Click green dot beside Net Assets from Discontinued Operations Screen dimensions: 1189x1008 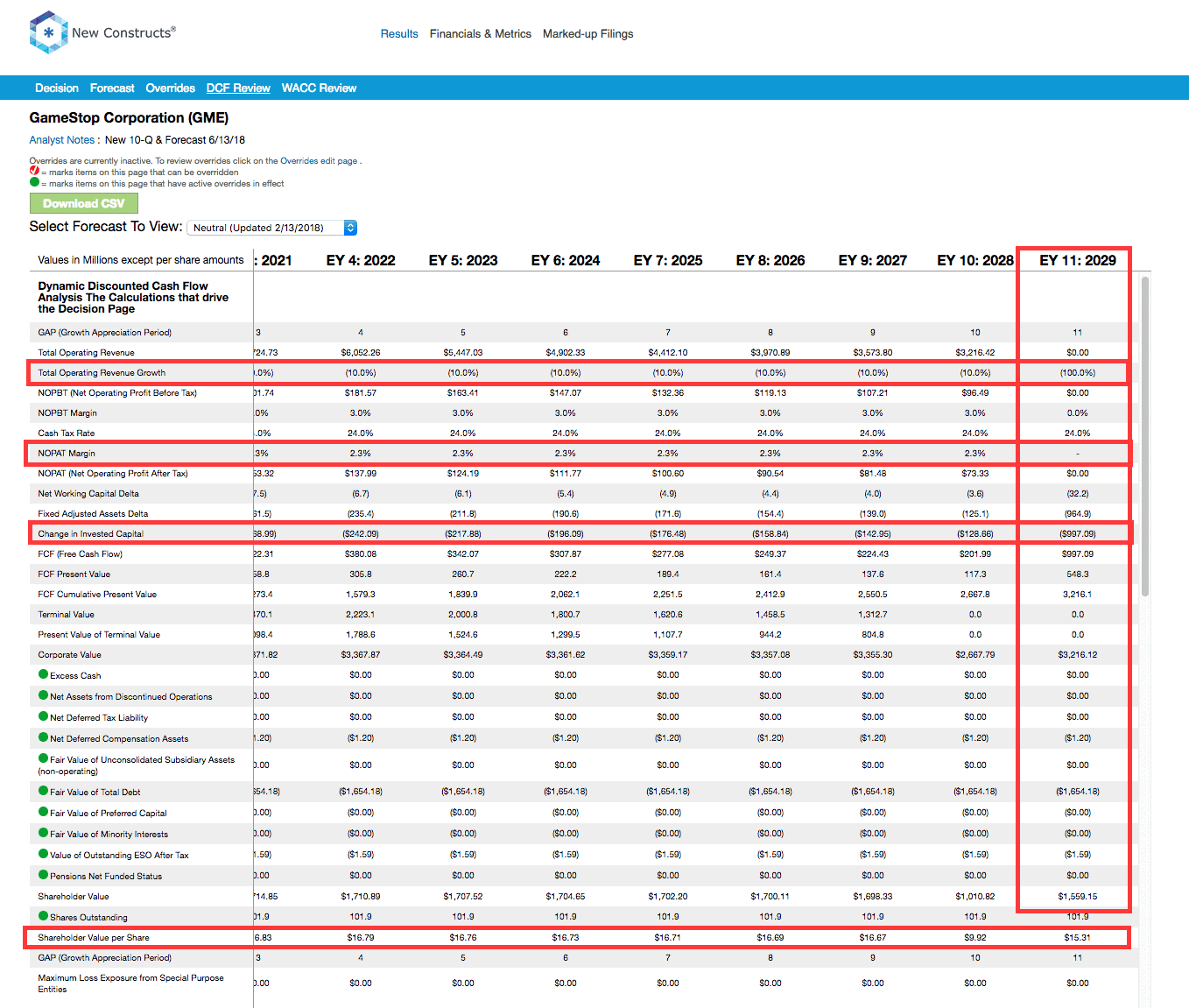coord(43,695)
